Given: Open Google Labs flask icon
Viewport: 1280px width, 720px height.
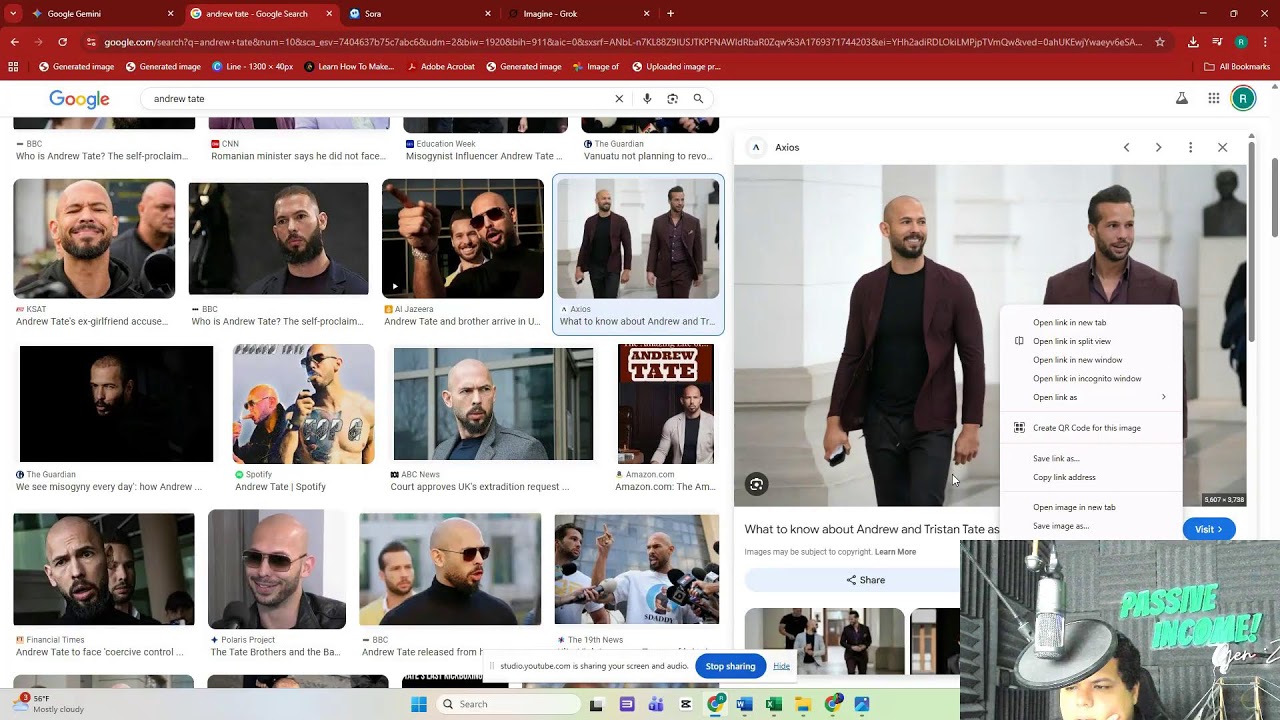Looking at the screenshot, I should point(1181,98).
